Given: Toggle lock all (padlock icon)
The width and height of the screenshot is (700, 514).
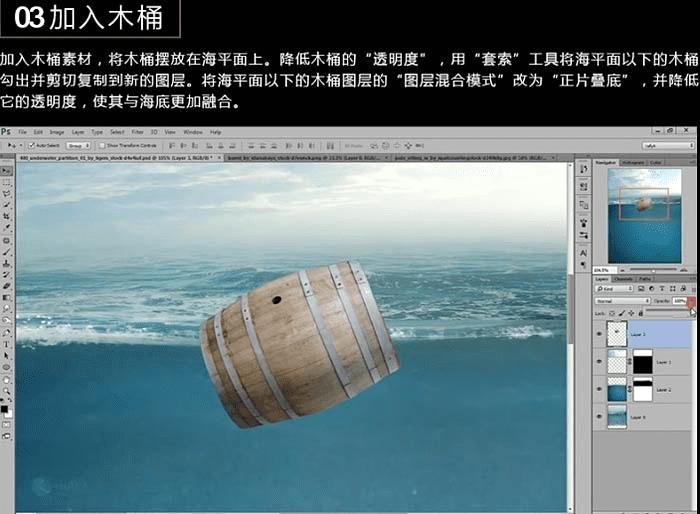Looking at the screenshot, I should [x=641, y=313].
